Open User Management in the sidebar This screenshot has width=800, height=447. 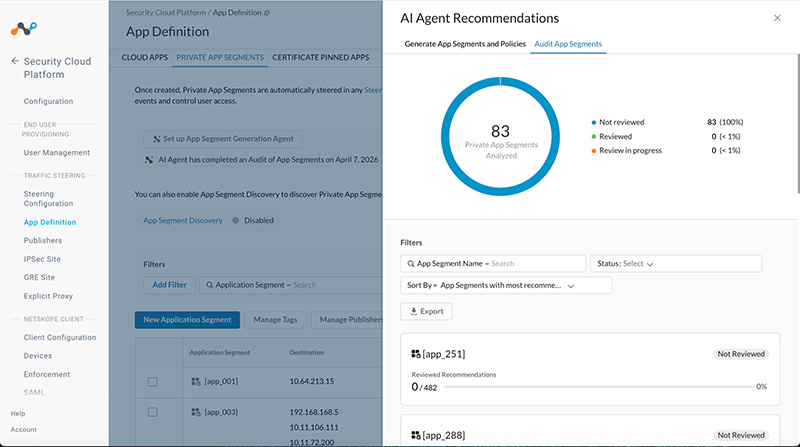point(57,153)
